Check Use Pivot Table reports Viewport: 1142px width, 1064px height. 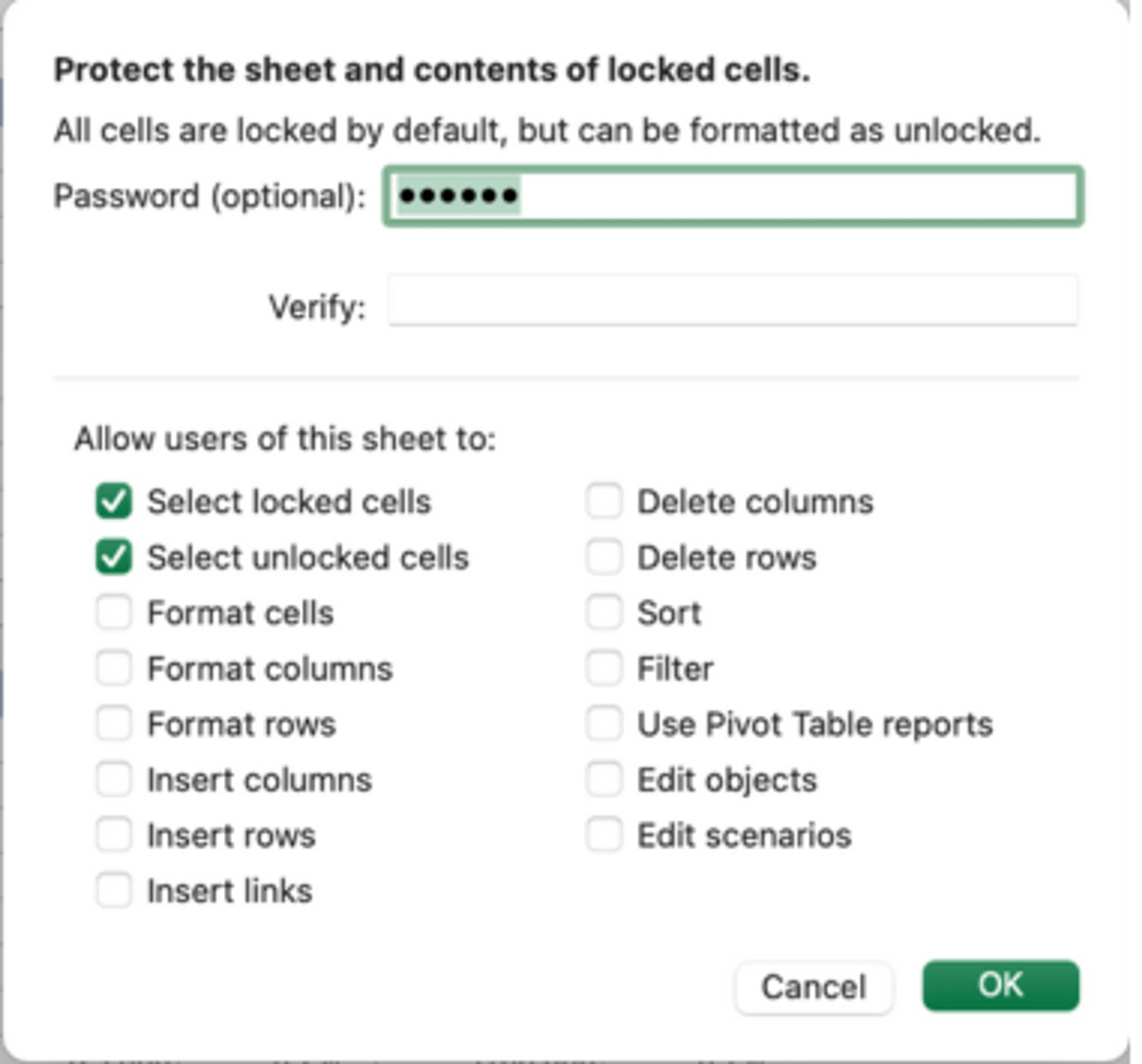click(x=604, y=724)
